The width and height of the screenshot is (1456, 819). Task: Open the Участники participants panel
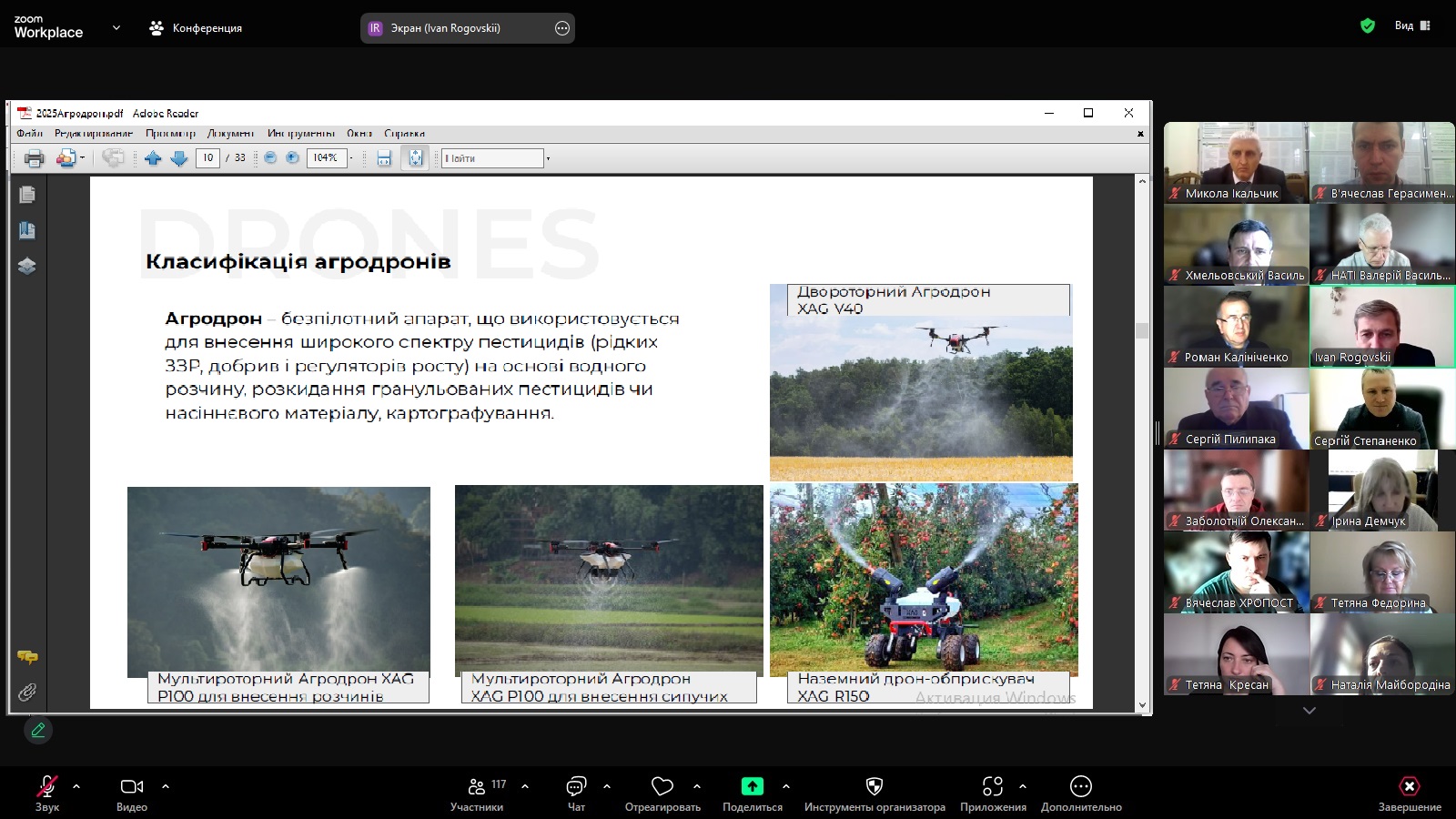(x=477, y=787)
